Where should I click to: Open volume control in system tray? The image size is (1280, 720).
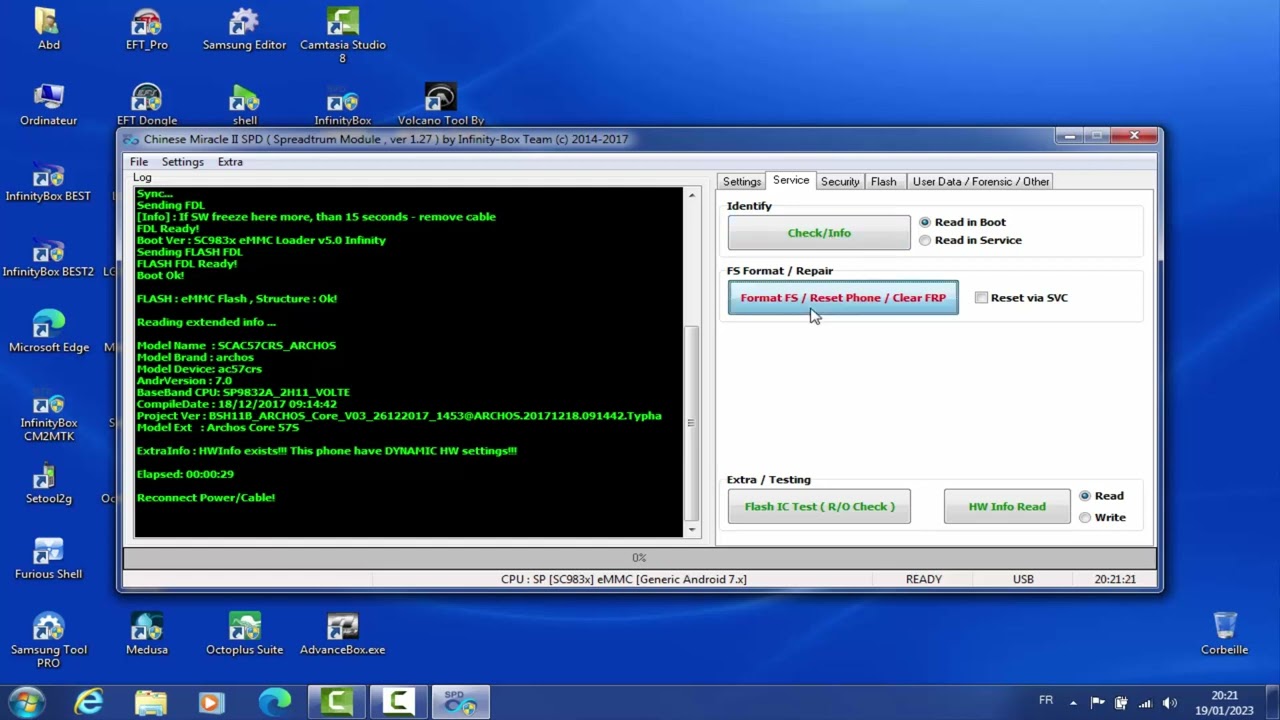pyautogui.click(x=1169, y=703)
